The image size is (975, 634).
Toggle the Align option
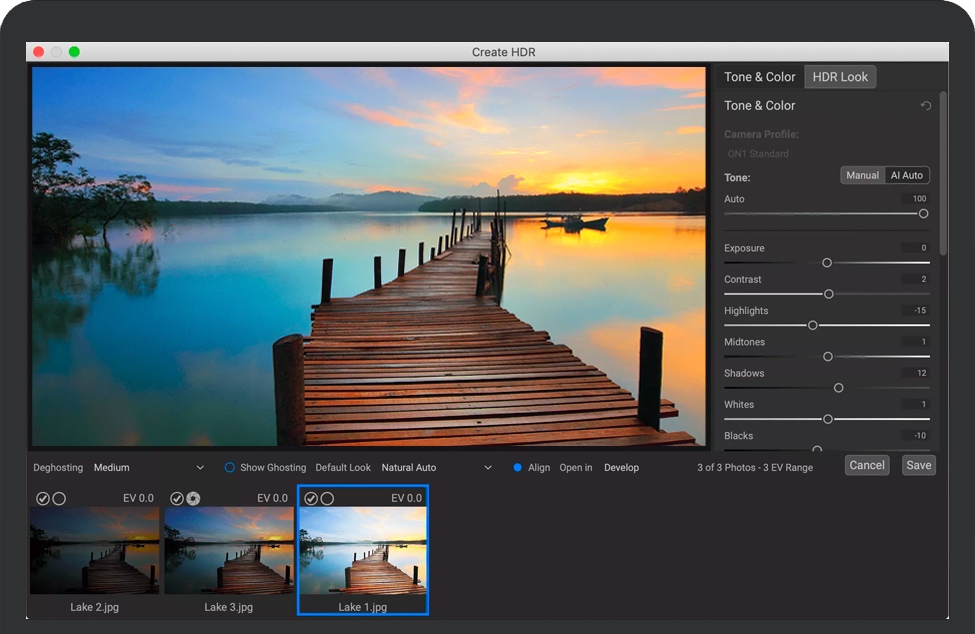click(518, 467)
